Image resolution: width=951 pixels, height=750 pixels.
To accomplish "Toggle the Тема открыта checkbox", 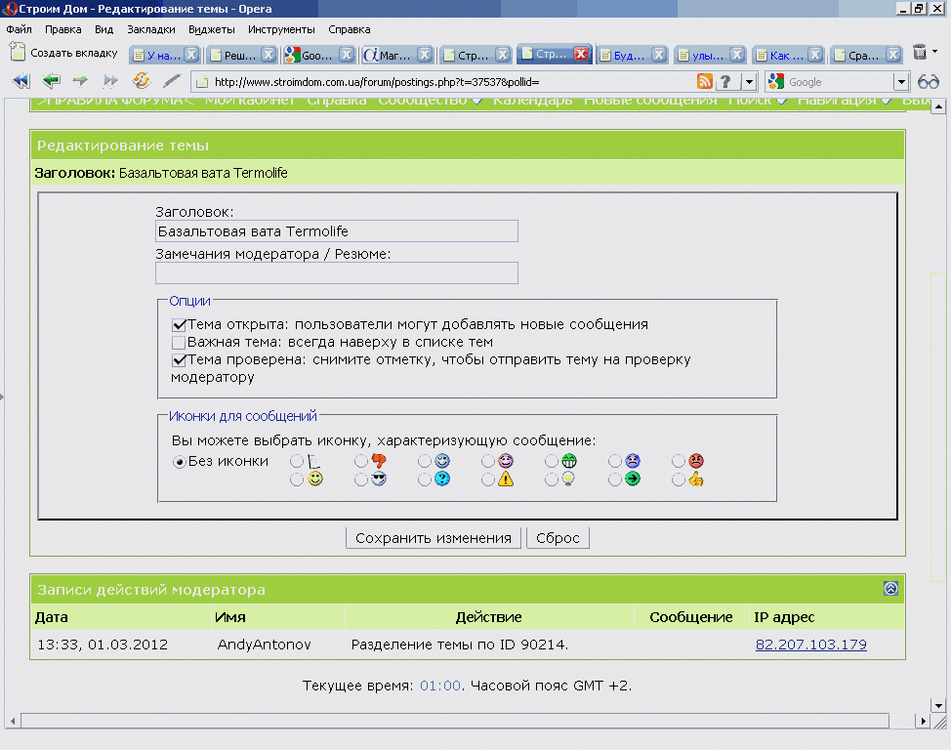I will click(178, 325).
